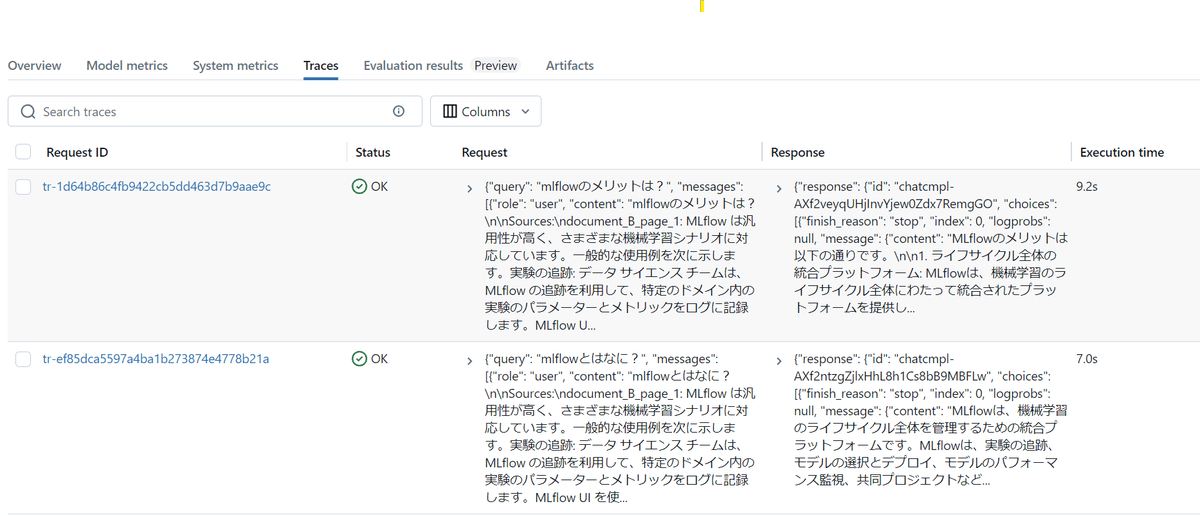The image size is (1200, 516).
Task: Click the 7.0s execution time cell
Action: pyautogui.click(x=1087, y=358)
